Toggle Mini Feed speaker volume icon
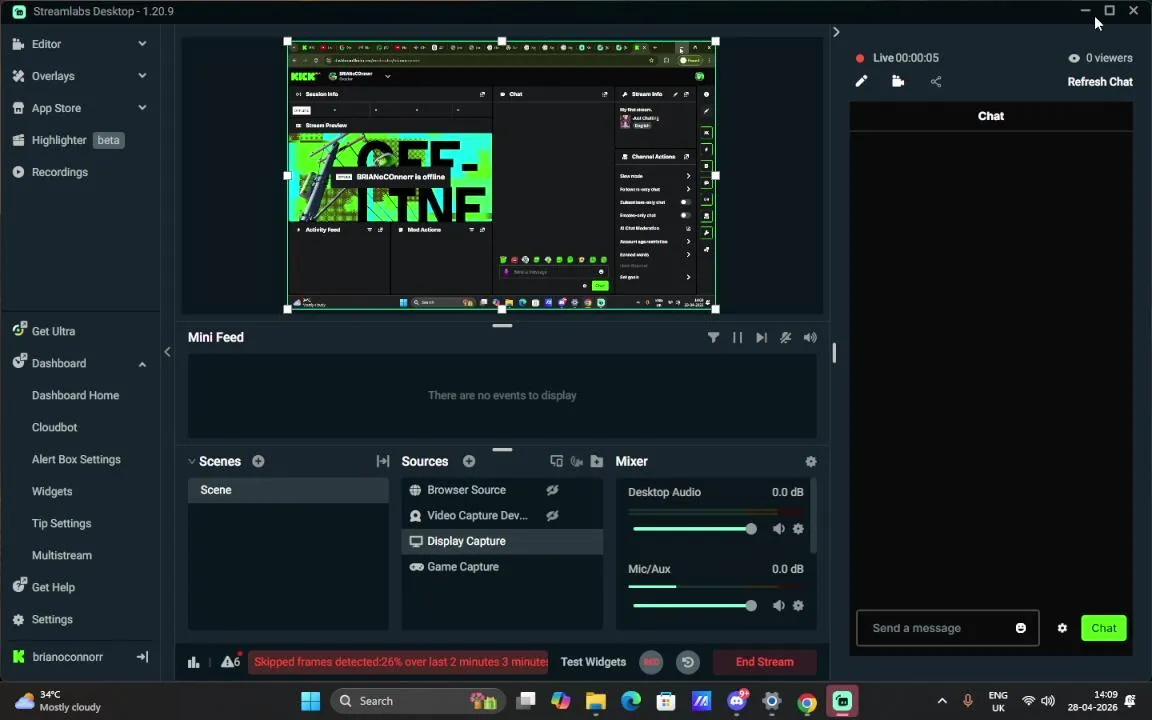The height and width of the screenshot is (720, 1152). 810,337
